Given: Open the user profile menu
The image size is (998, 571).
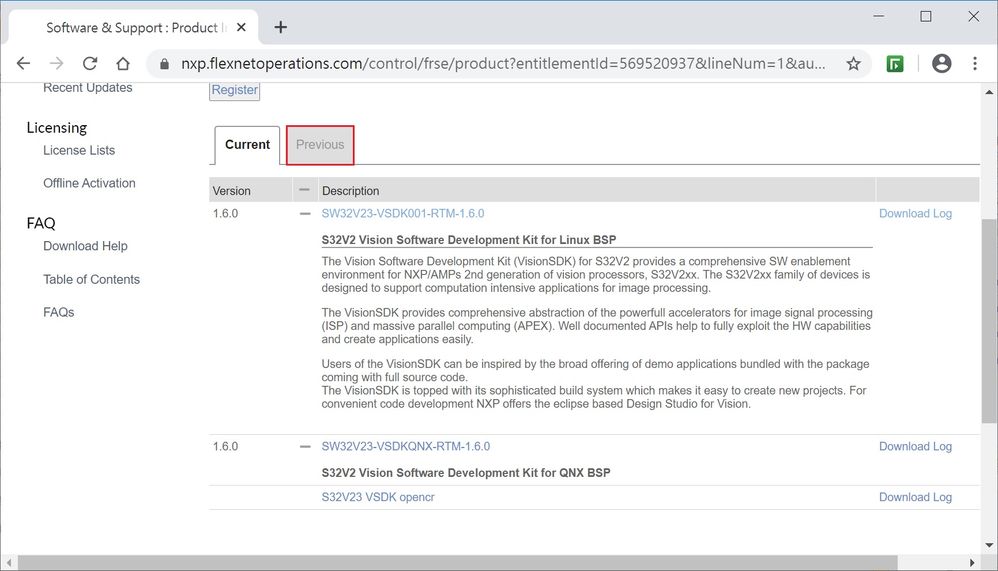Looking at the screenshot, I should pos(941,63).
